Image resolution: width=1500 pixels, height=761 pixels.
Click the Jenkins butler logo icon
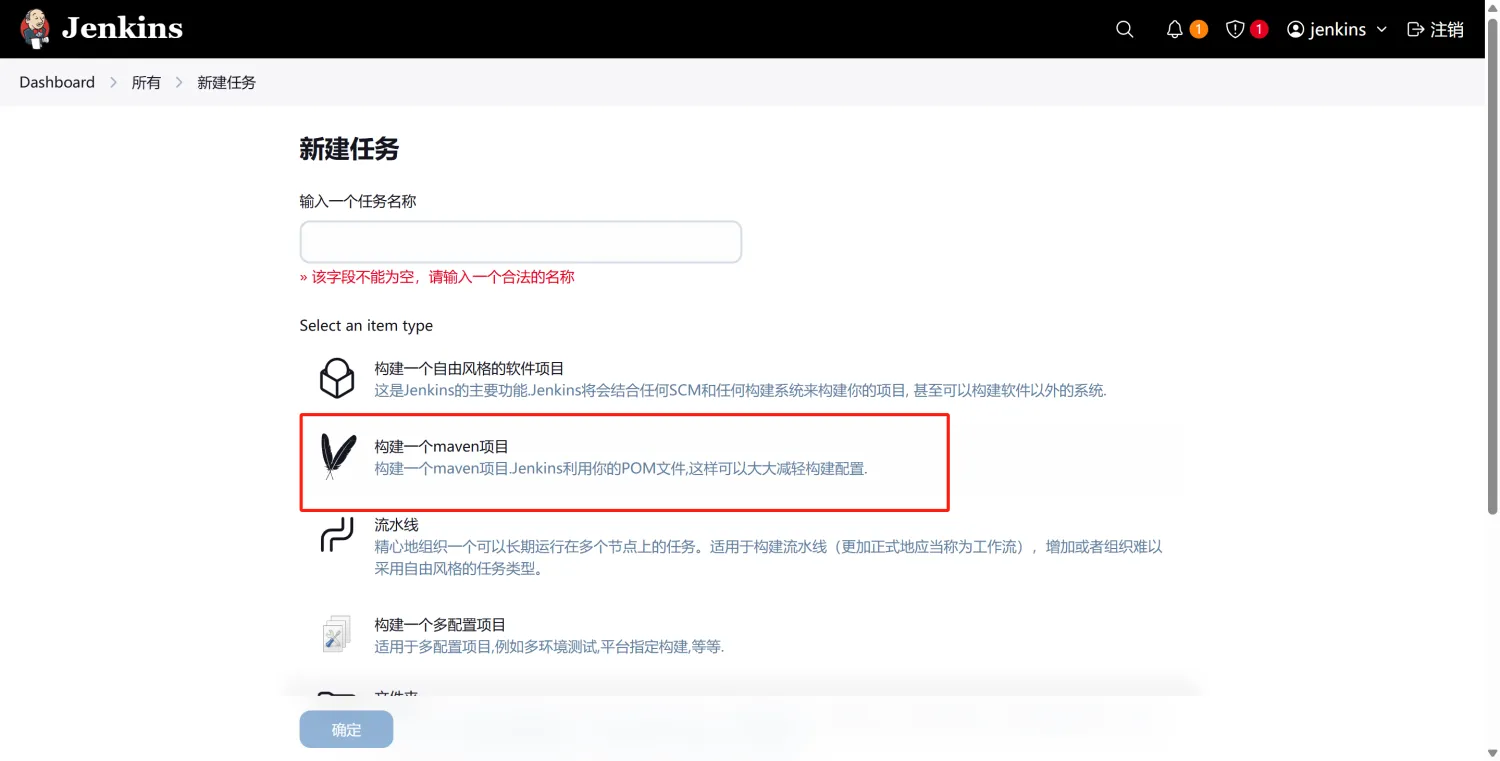coord(36,29)
